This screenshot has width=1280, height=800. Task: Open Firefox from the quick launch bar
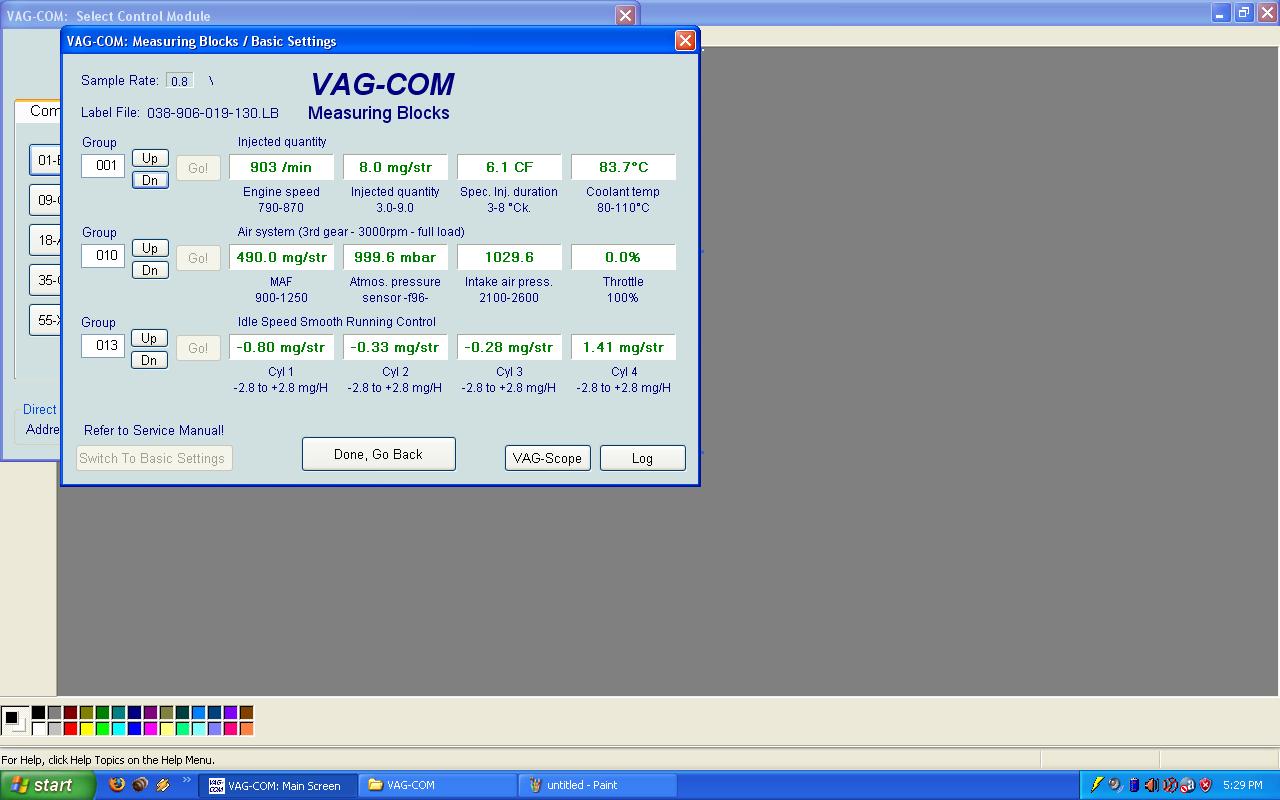(x=117, y=785)
